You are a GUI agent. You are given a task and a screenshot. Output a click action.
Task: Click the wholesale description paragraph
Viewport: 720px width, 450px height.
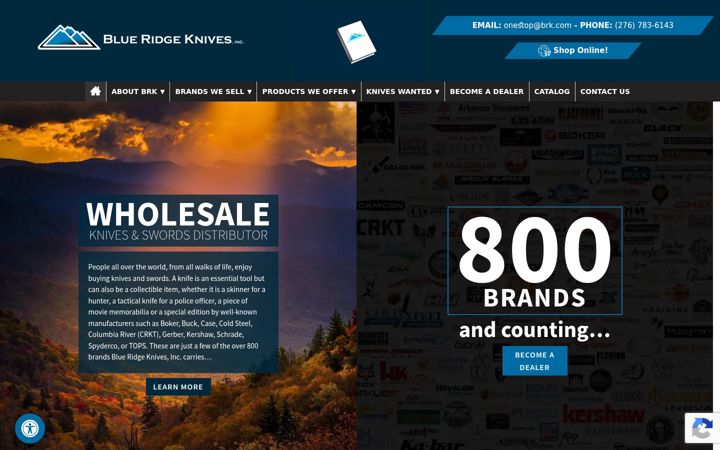[178, 312]
